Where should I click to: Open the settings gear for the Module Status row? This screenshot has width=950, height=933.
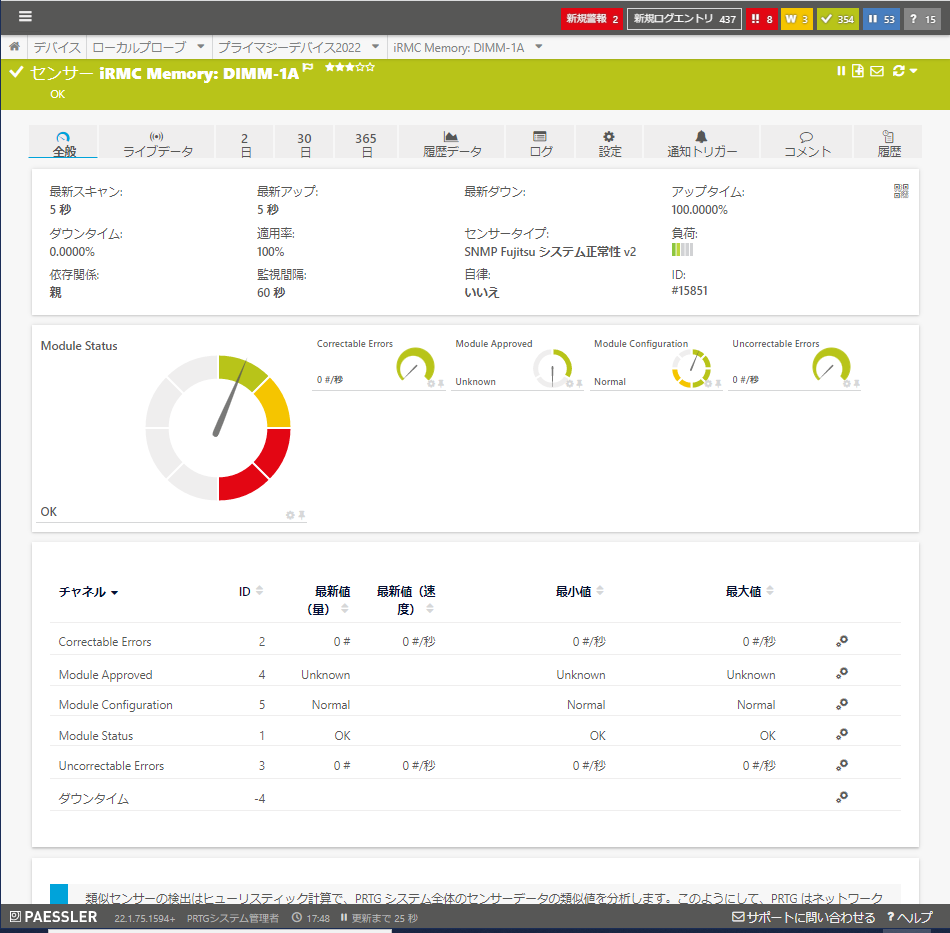842,734
